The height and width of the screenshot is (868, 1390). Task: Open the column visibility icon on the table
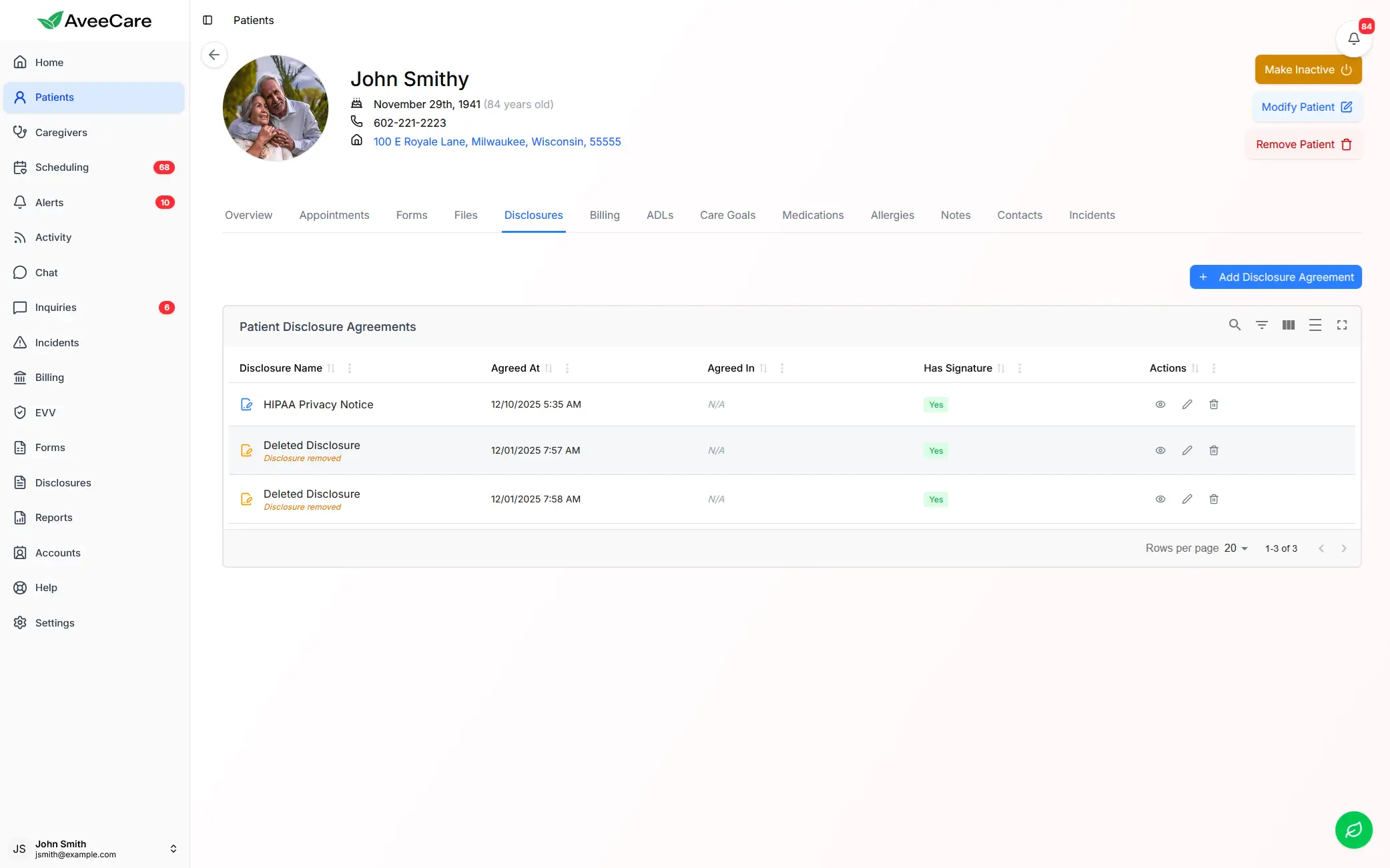click(1289, 325)
